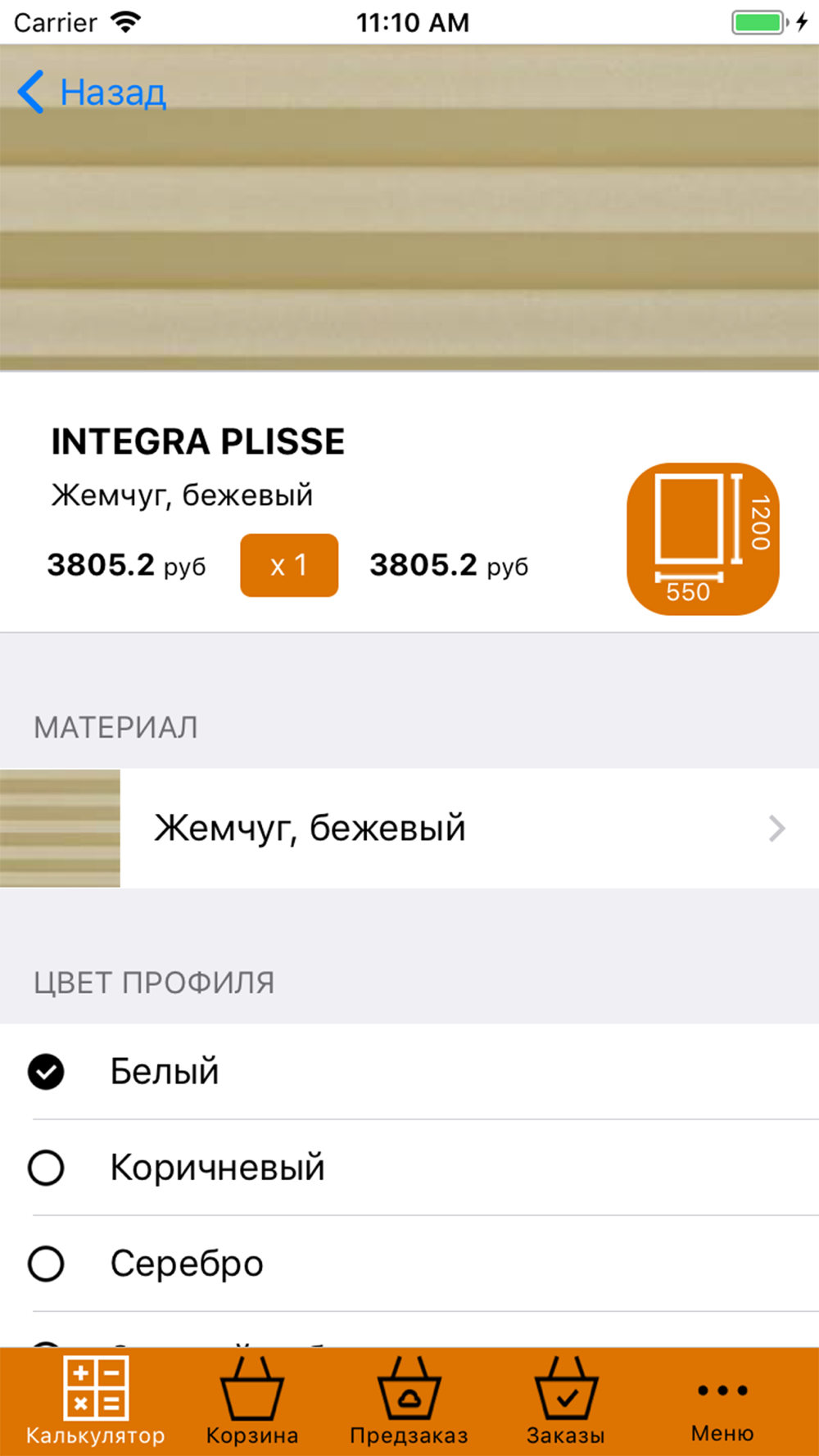The width and height of the screenshot is (819, 1456).
Task: Open the Предзаказ preorder basket icon
Action: 409,1388
